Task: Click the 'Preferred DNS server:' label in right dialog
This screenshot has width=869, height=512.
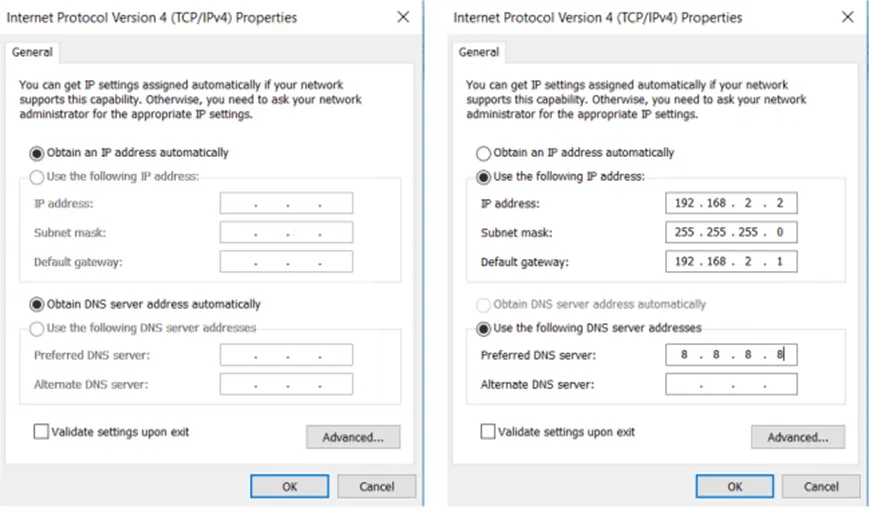Action: coord(538,355)
